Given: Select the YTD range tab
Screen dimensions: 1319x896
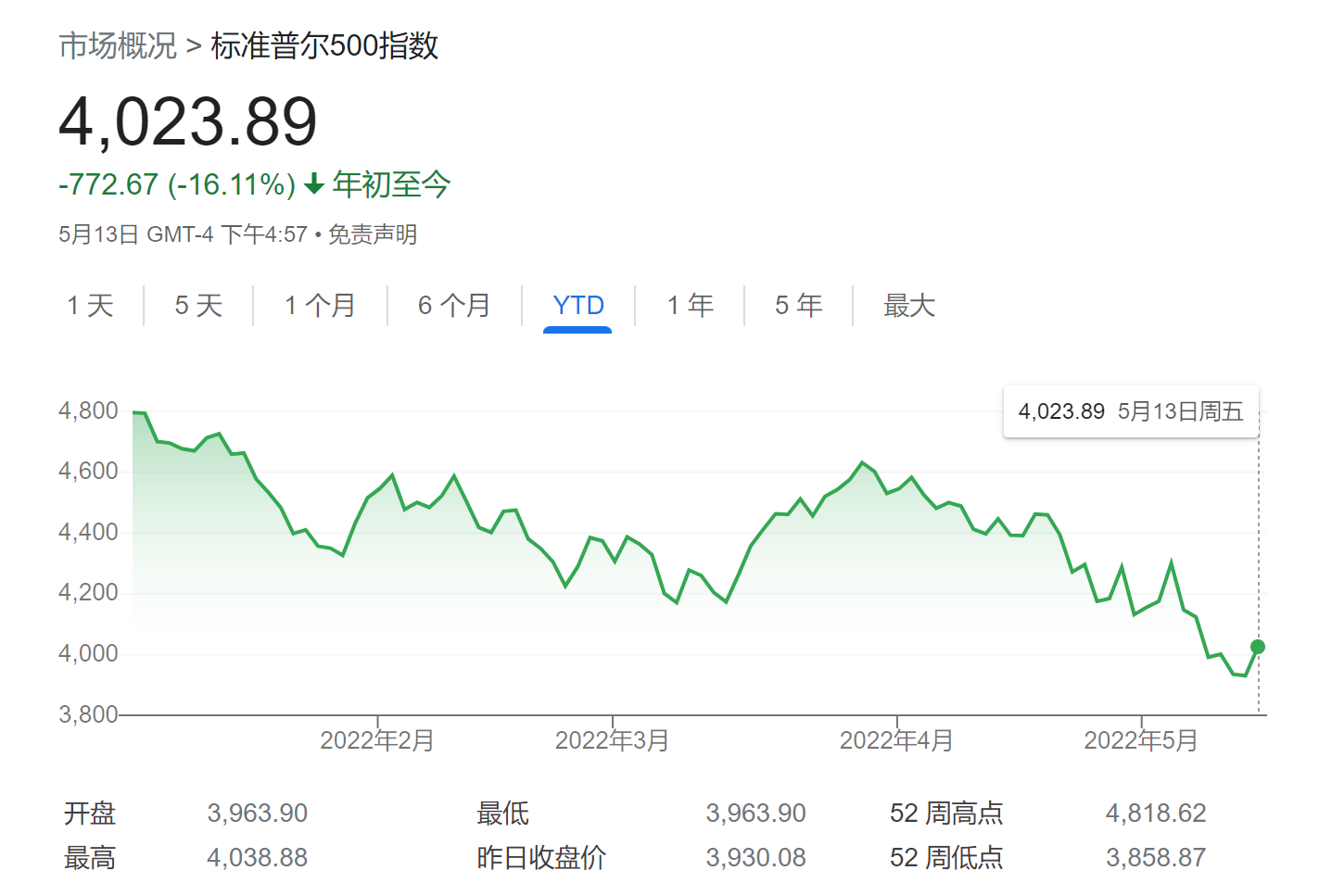Looking at the screenshot, I should (577, 306).
